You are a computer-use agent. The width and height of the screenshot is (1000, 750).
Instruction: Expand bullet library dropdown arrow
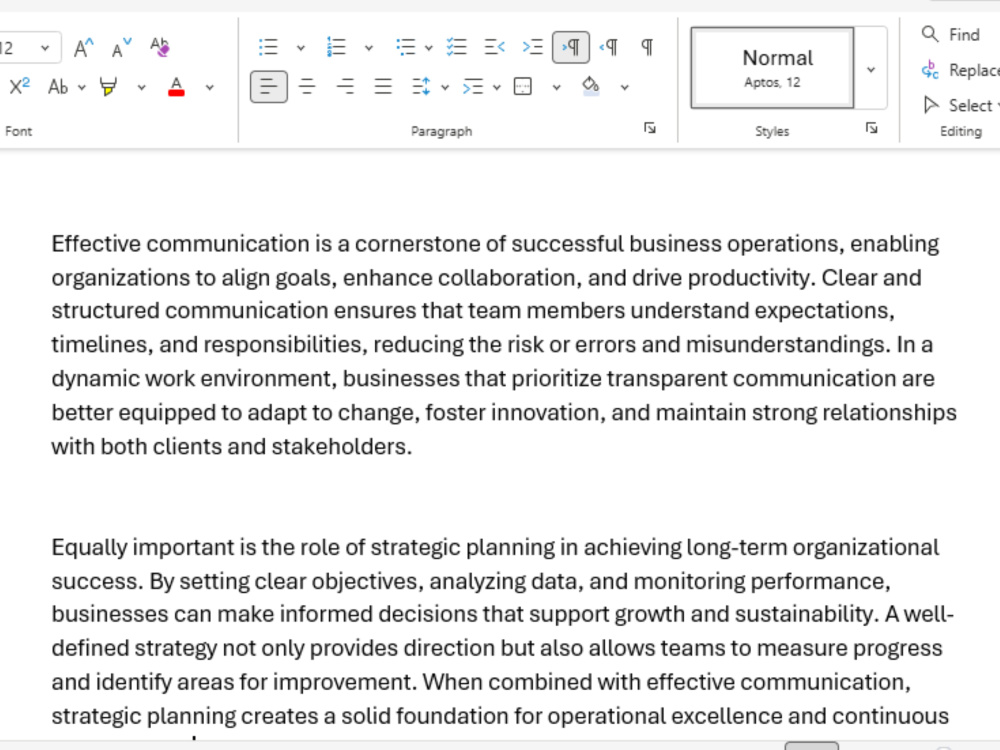point(301,48)
